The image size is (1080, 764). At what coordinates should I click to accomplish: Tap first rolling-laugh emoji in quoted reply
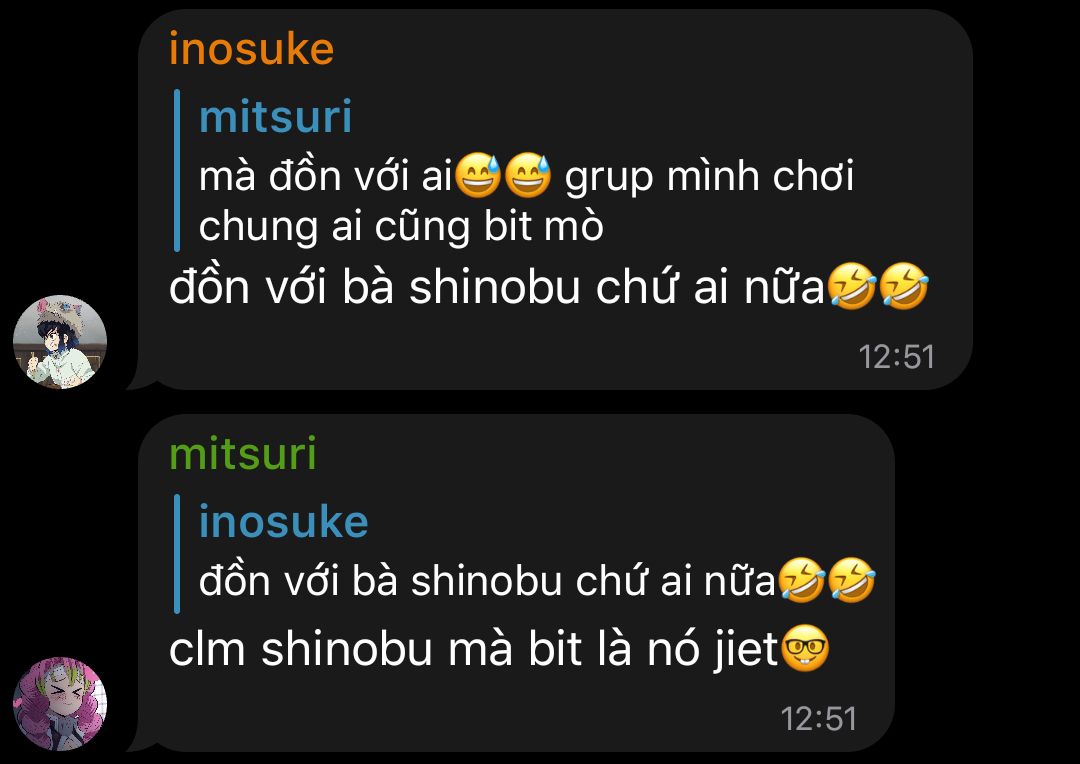[x=802, y=580]
